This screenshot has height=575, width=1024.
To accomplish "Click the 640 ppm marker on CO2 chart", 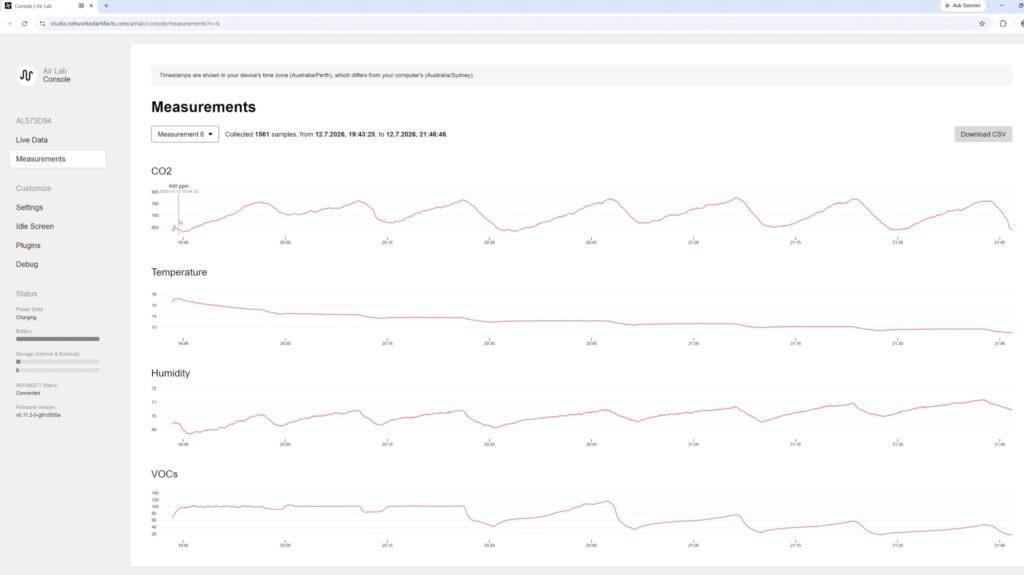I will pyautogui.click(x=178, y=186).
